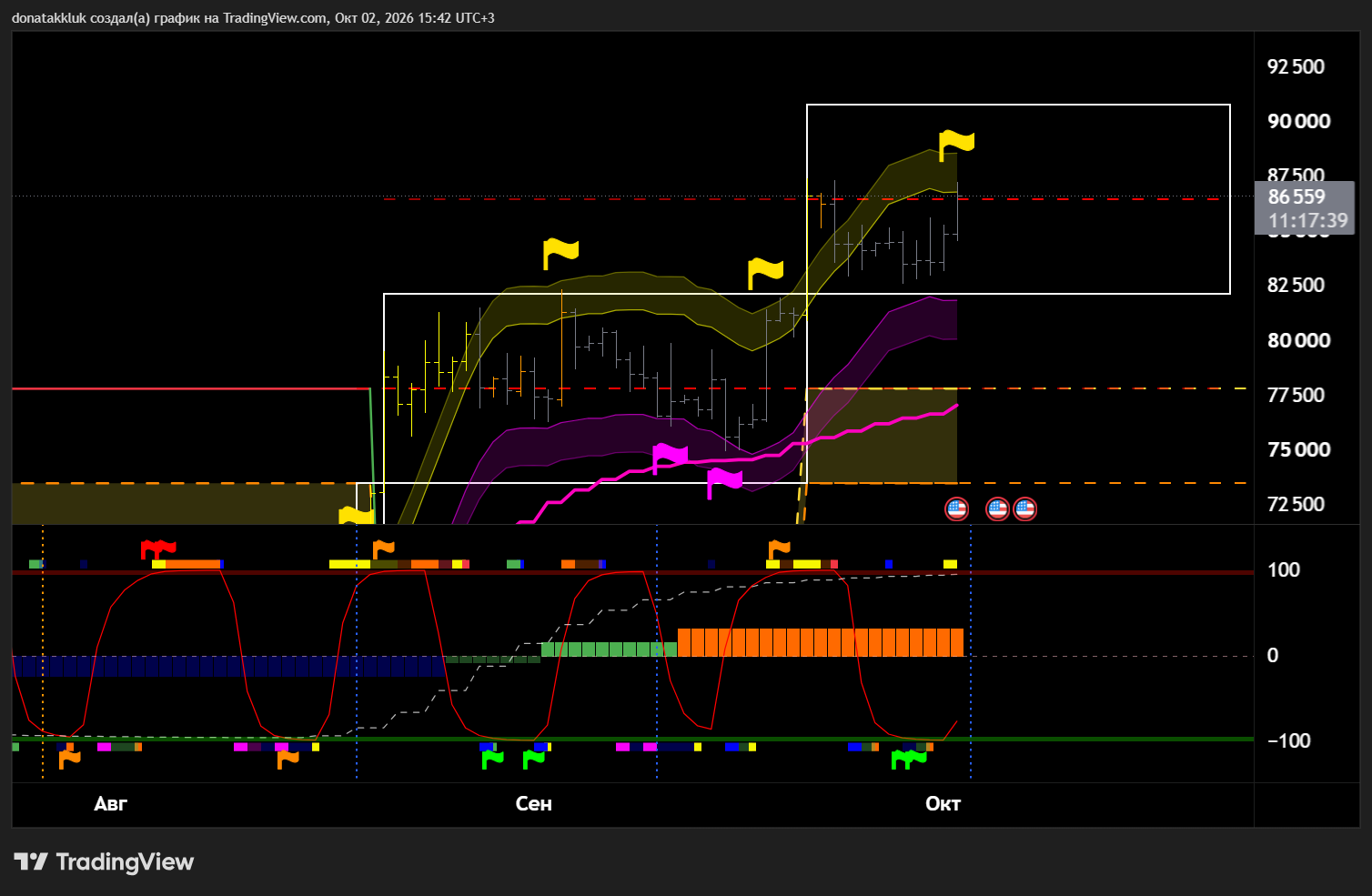Open the TradingView logo link
Viewport: 1372px width, 896px height.
coord(104,861)
